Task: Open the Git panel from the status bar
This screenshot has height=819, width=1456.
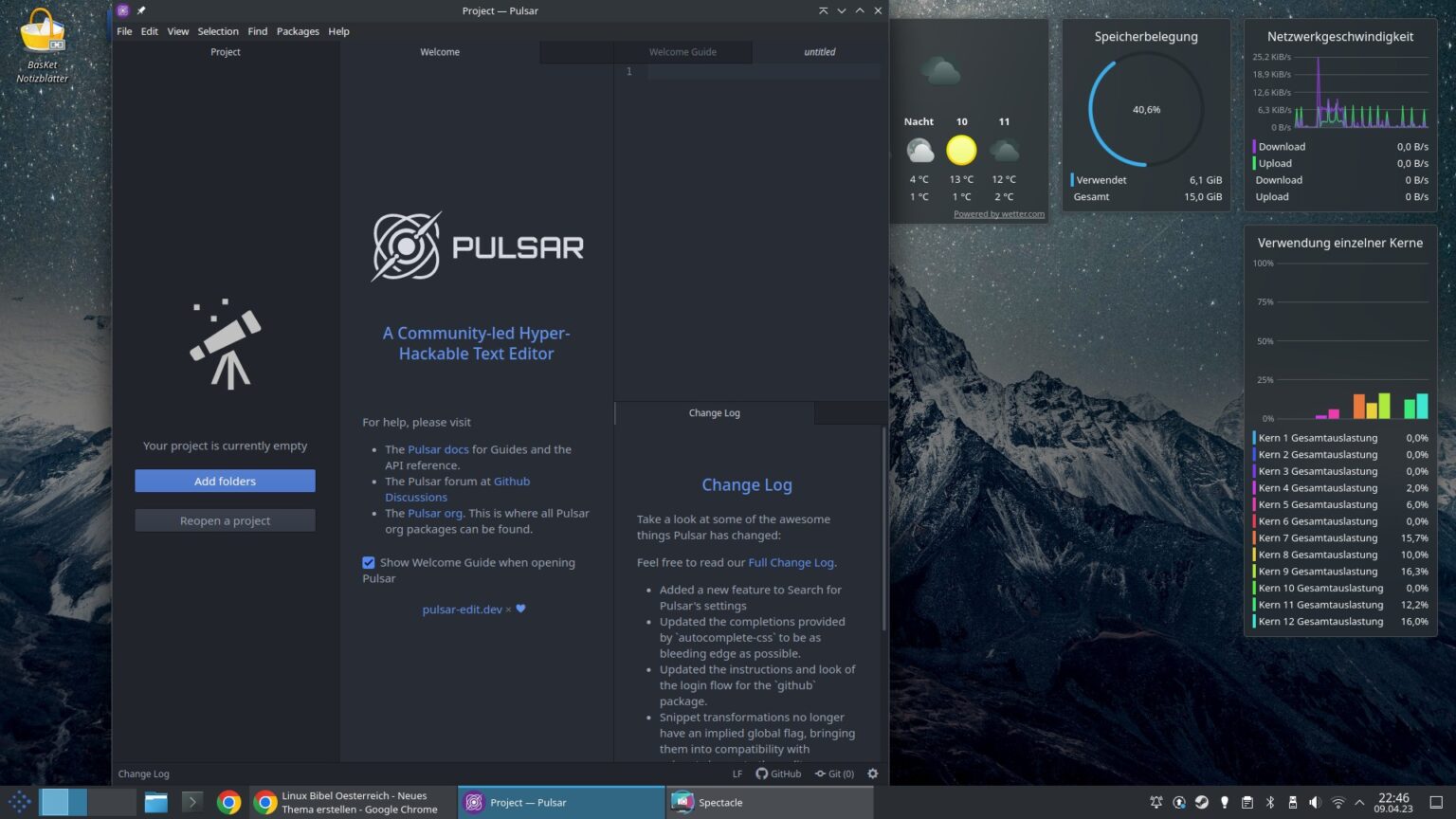Action: click(x=834, y=773)
